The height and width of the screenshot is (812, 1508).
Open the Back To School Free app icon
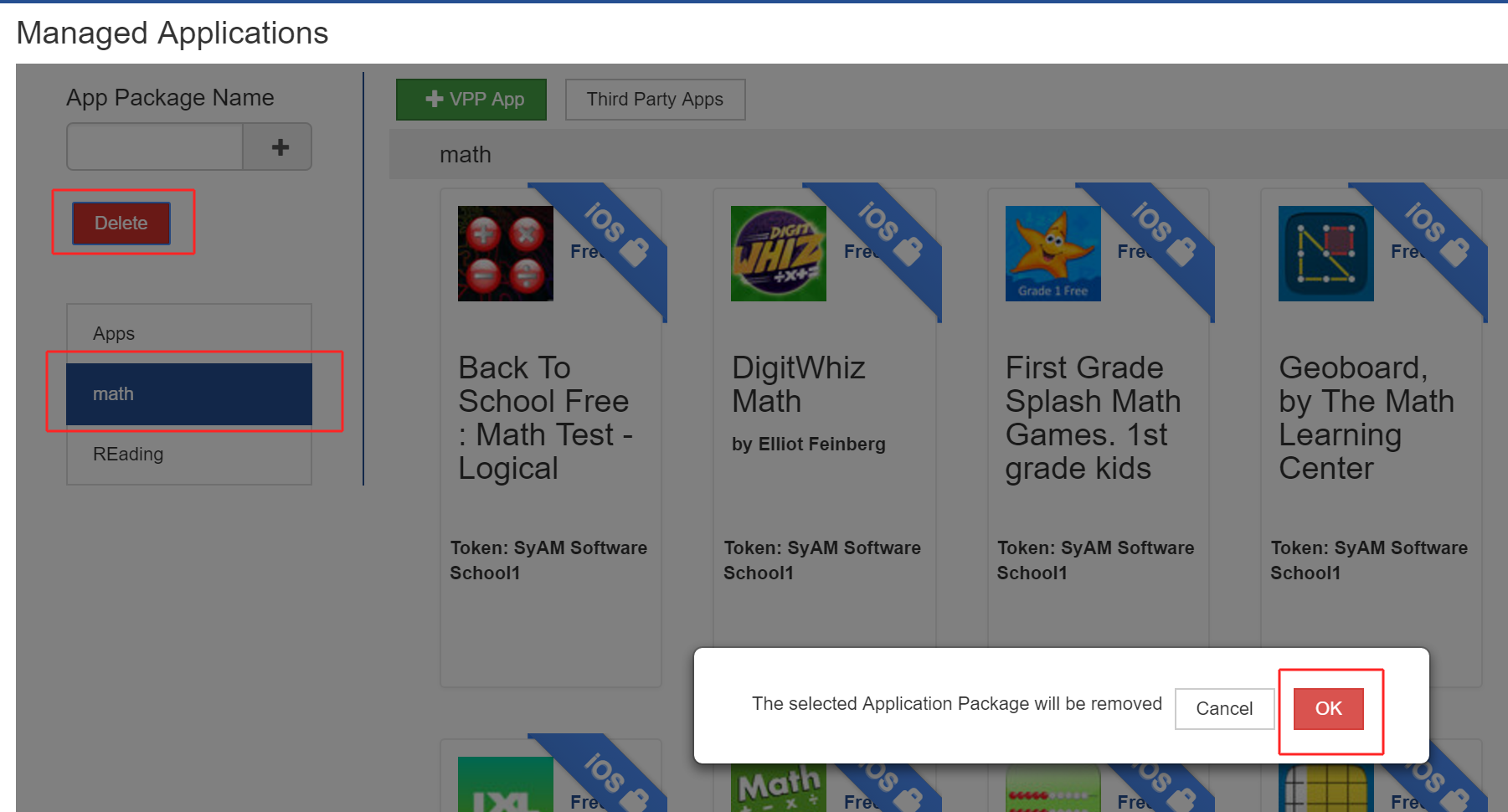tap(505, 254)
